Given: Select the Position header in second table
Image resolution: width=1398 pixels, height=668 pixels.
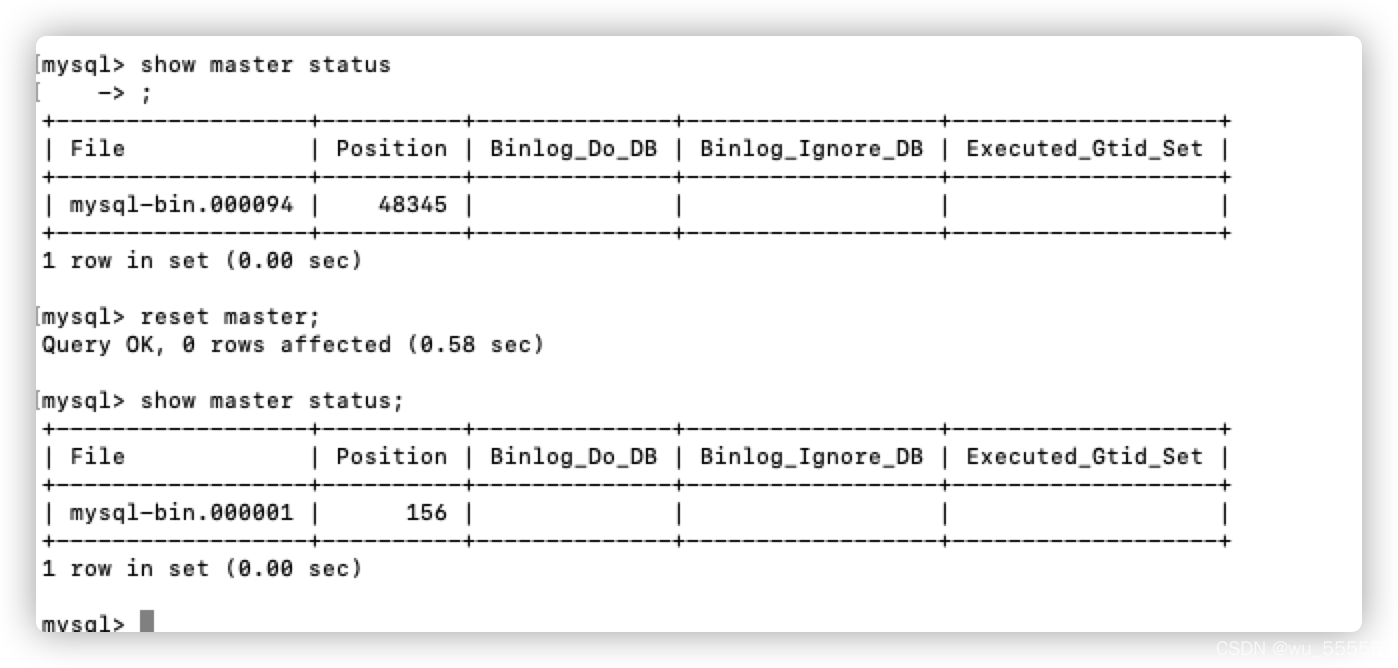Looking at the screenshot, I should click(x=391, y=457).
